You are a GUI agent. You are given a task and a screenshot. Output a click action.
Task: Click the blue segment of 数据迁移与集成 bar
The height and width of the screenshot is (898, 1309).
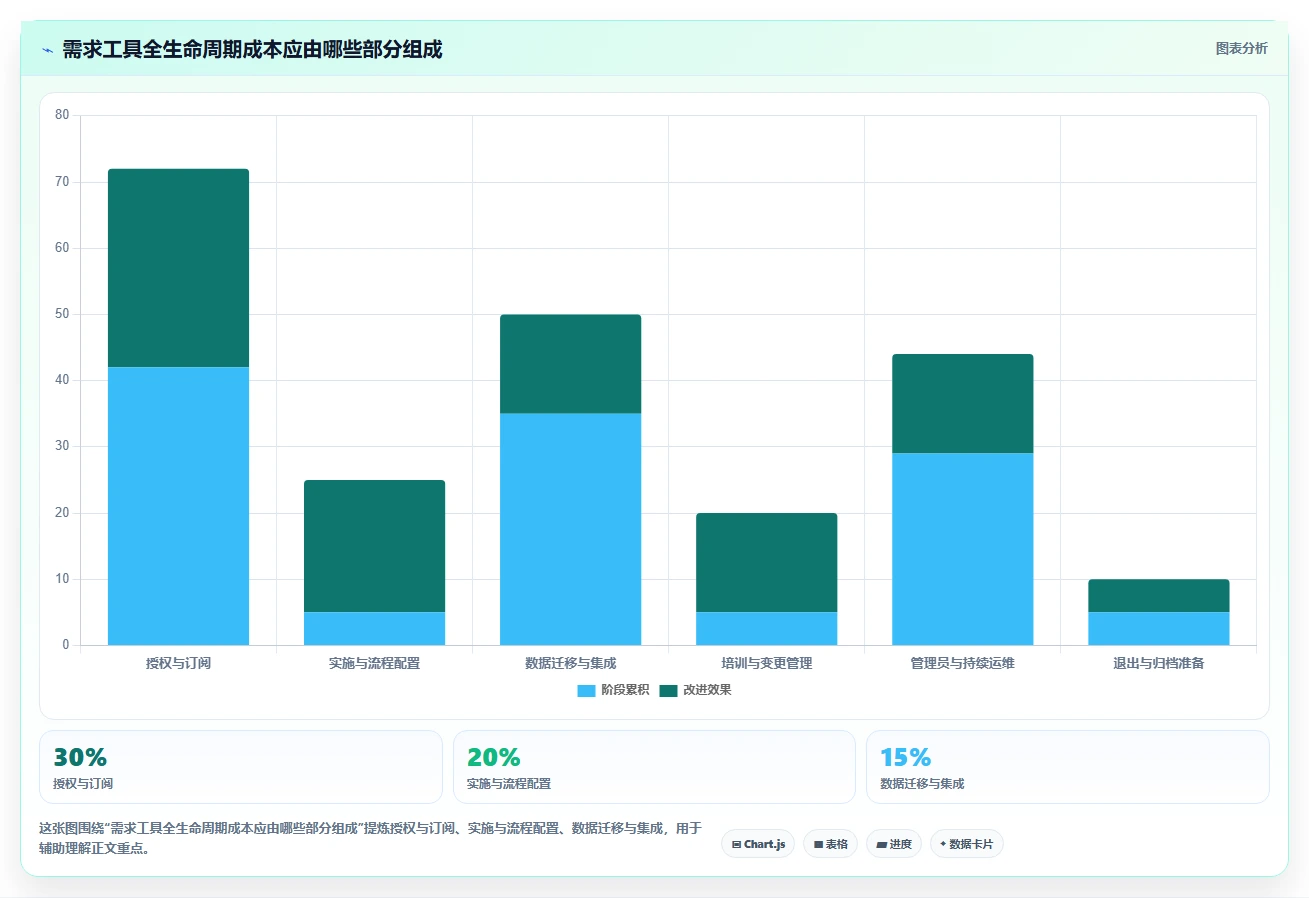pyautogui.click(x=570, y=529)
